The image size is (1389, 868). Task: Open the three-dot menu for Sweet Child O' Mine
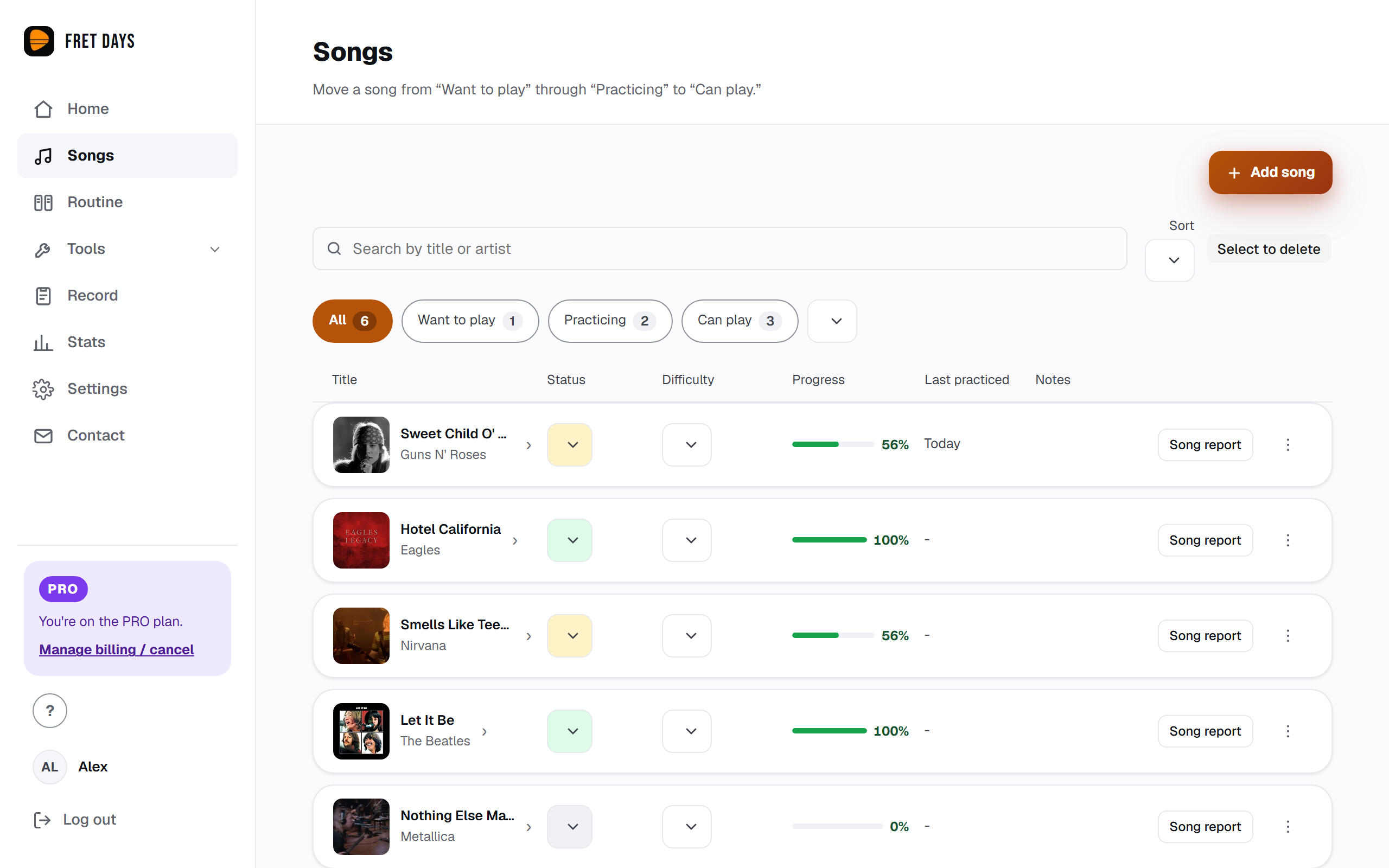pyautogui.click(x=1288, y=445)
